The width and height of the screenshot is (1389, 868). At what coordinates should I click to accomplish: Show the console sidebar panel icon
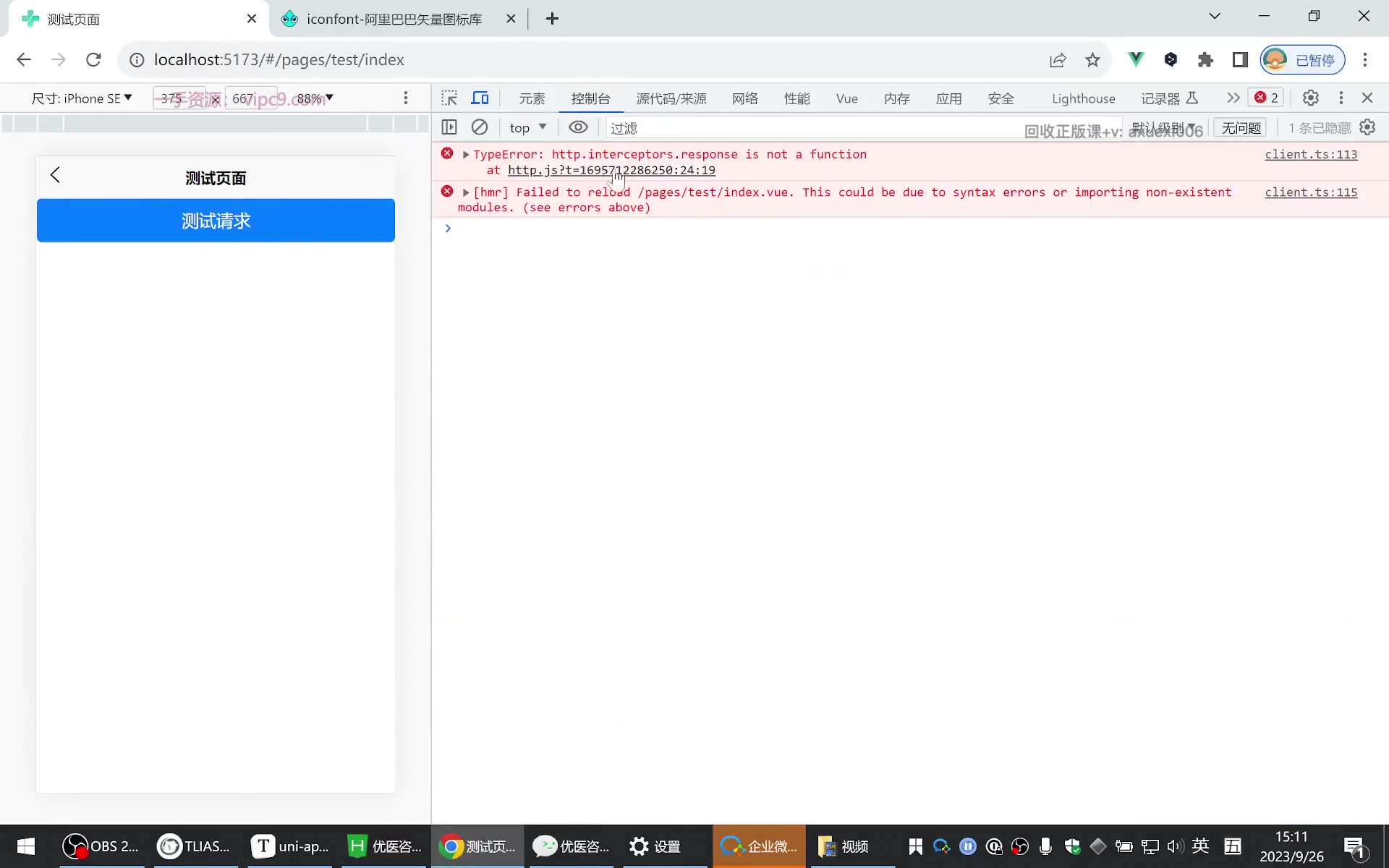coord(449,127)
